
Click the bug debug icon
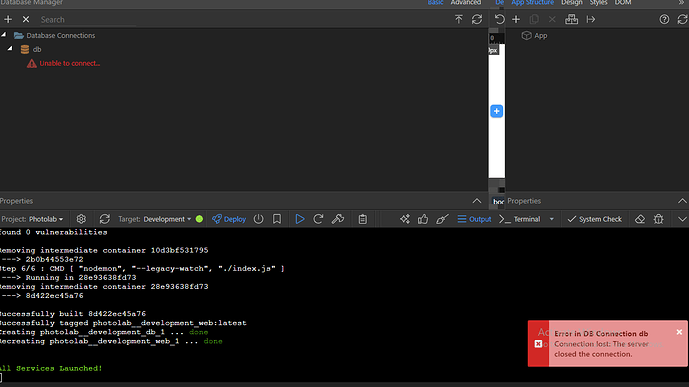[658, 219]
